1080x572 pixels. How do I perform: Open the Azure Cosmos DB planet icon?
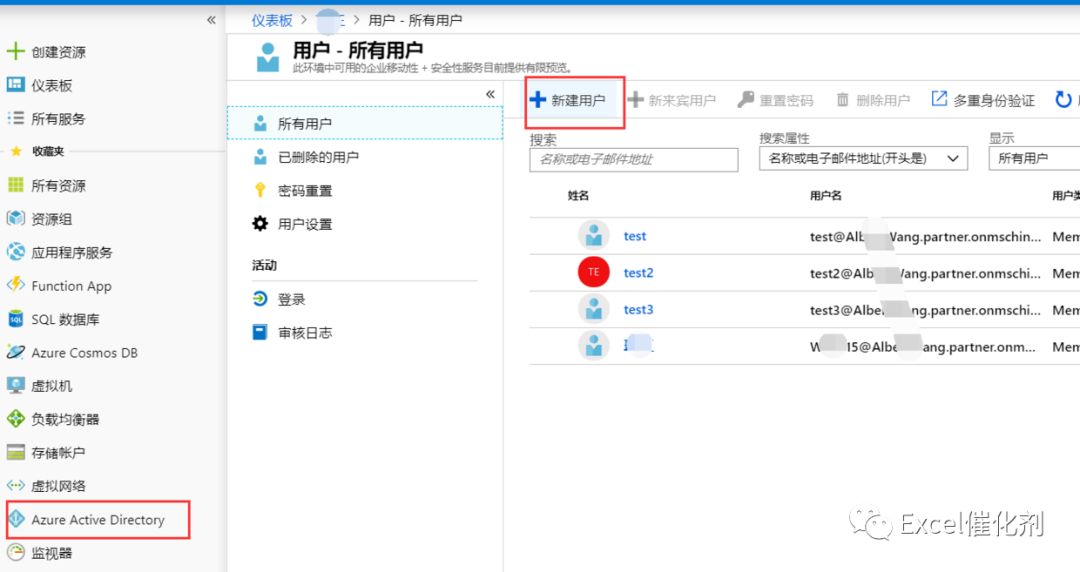(x=15, y=351)
